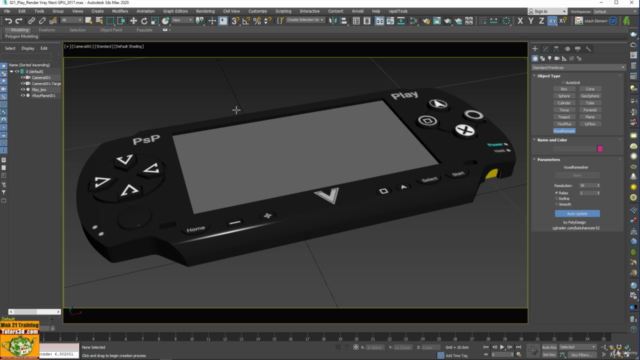Open the Utilities wrench panel tab
Image resolution: width=640 pixels, height=360 pixels.
tap(588, 49)
